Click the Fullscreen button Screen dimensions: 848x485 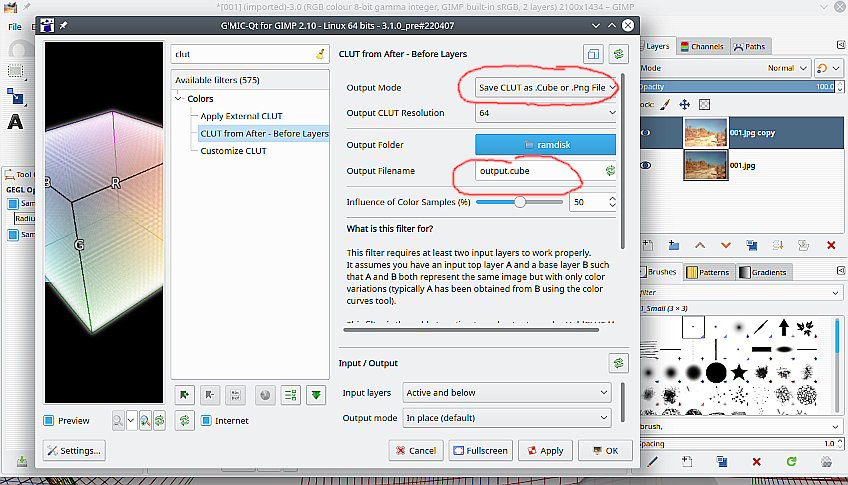click(x=481, y=450)
